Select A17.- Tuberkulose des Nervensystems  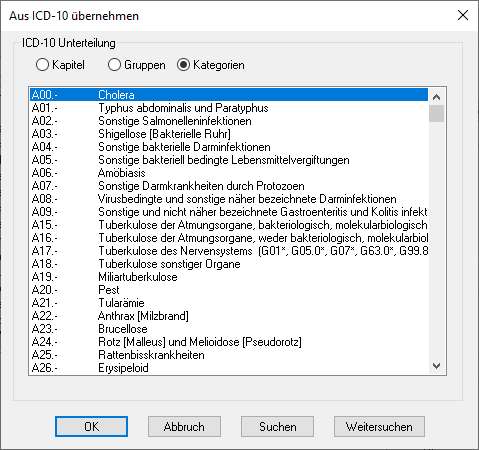click(x=229, y=251)
